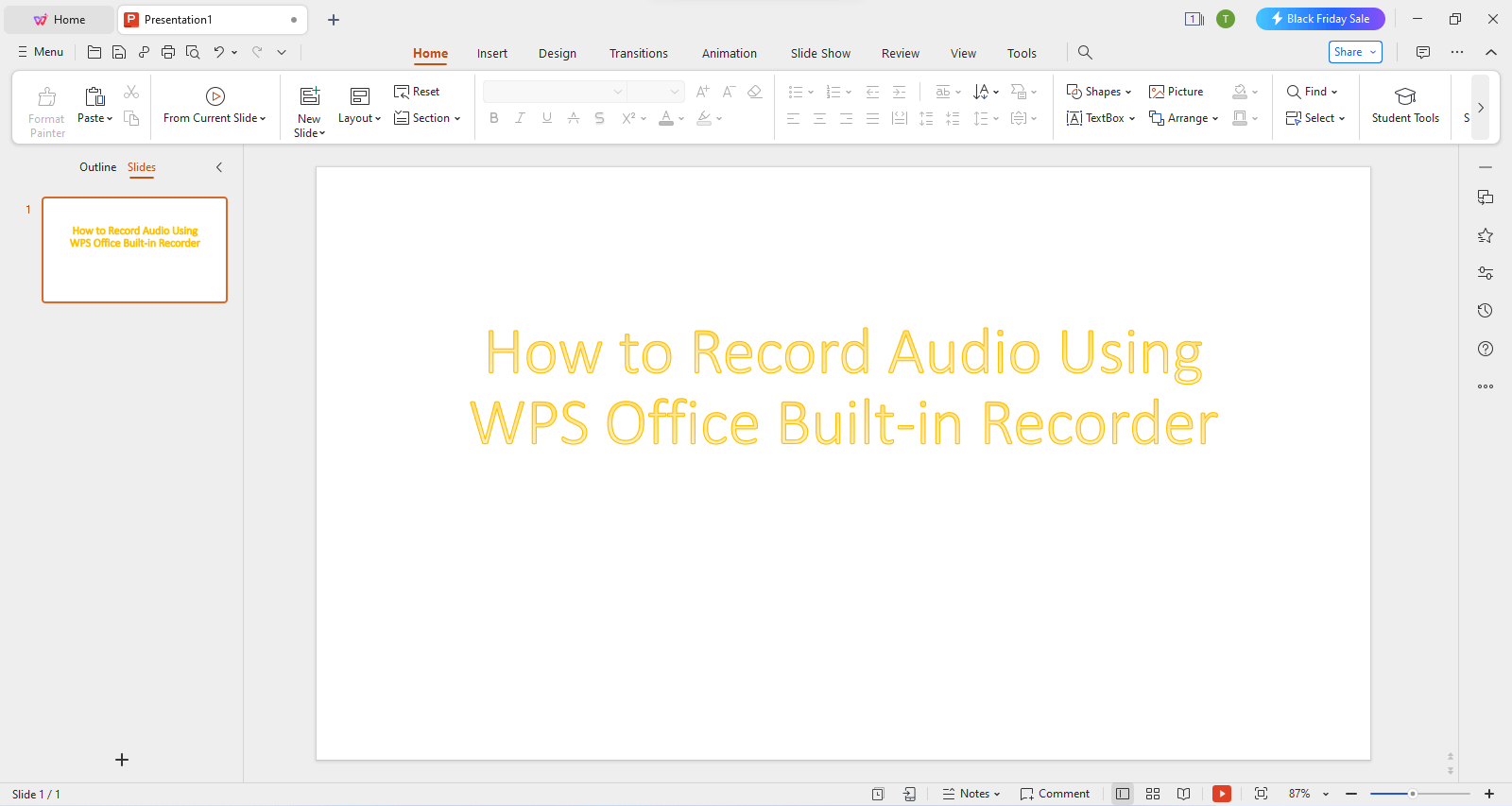Toggle Underline formatting
The image size is (1512, 806).
tap(546, 118)
